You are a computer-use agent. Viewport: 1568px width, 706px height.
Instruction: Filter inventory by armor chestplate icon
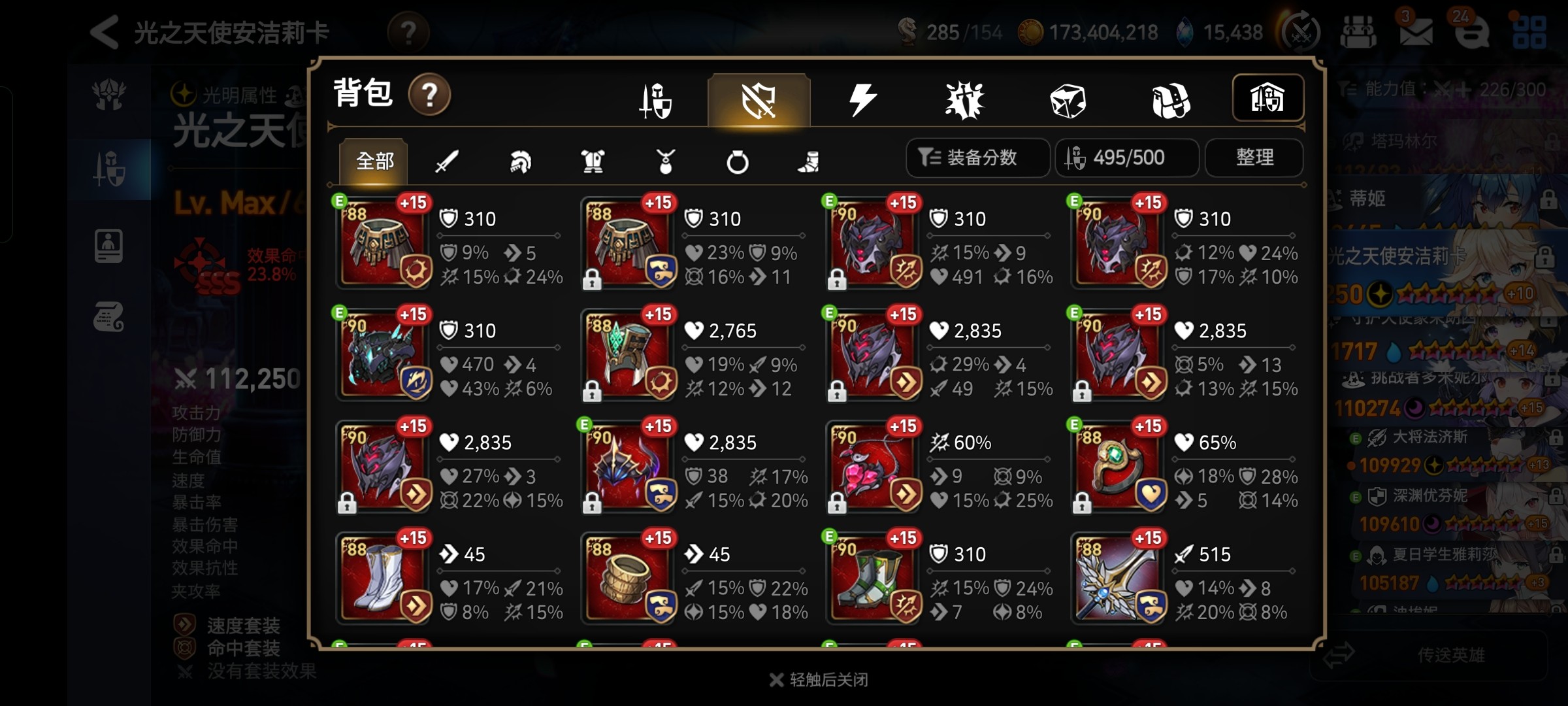(593, 161)
